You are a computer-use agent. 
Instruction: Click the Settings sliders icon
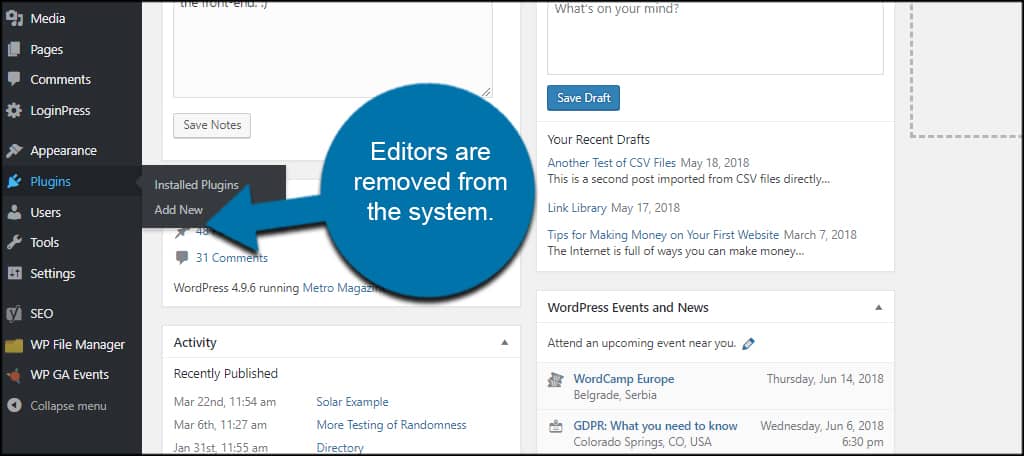[x=14, y=273]
